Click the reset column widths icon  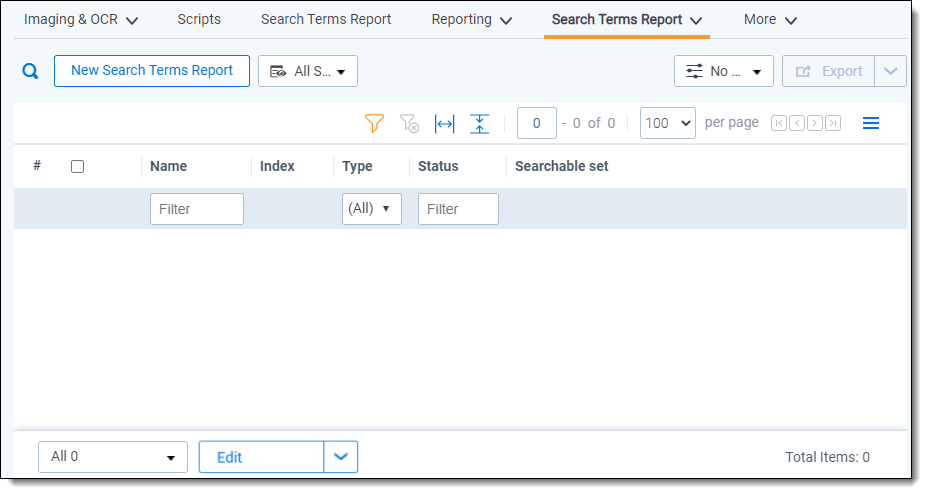[x=444, y=123]
